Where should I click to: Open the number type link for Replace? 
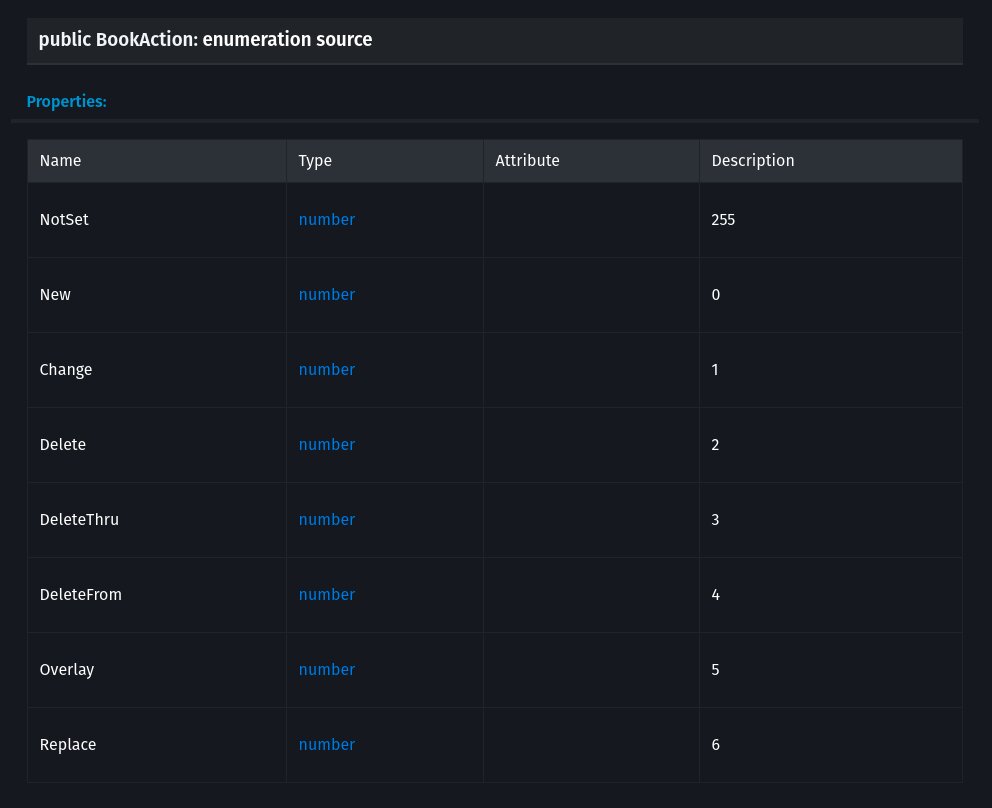pyautogui.click(x=326, y=744)
